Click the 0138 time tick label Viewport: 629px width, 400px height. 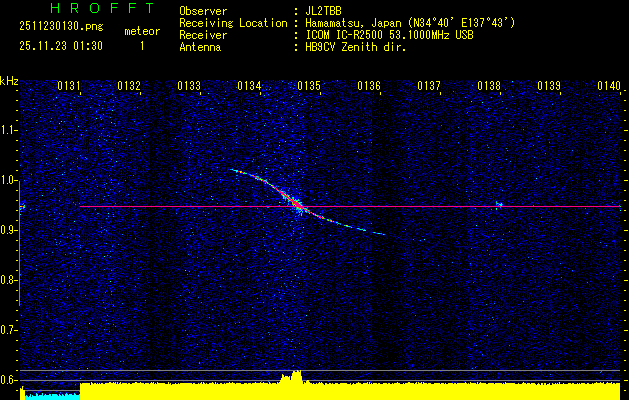[x=489, y=86]
